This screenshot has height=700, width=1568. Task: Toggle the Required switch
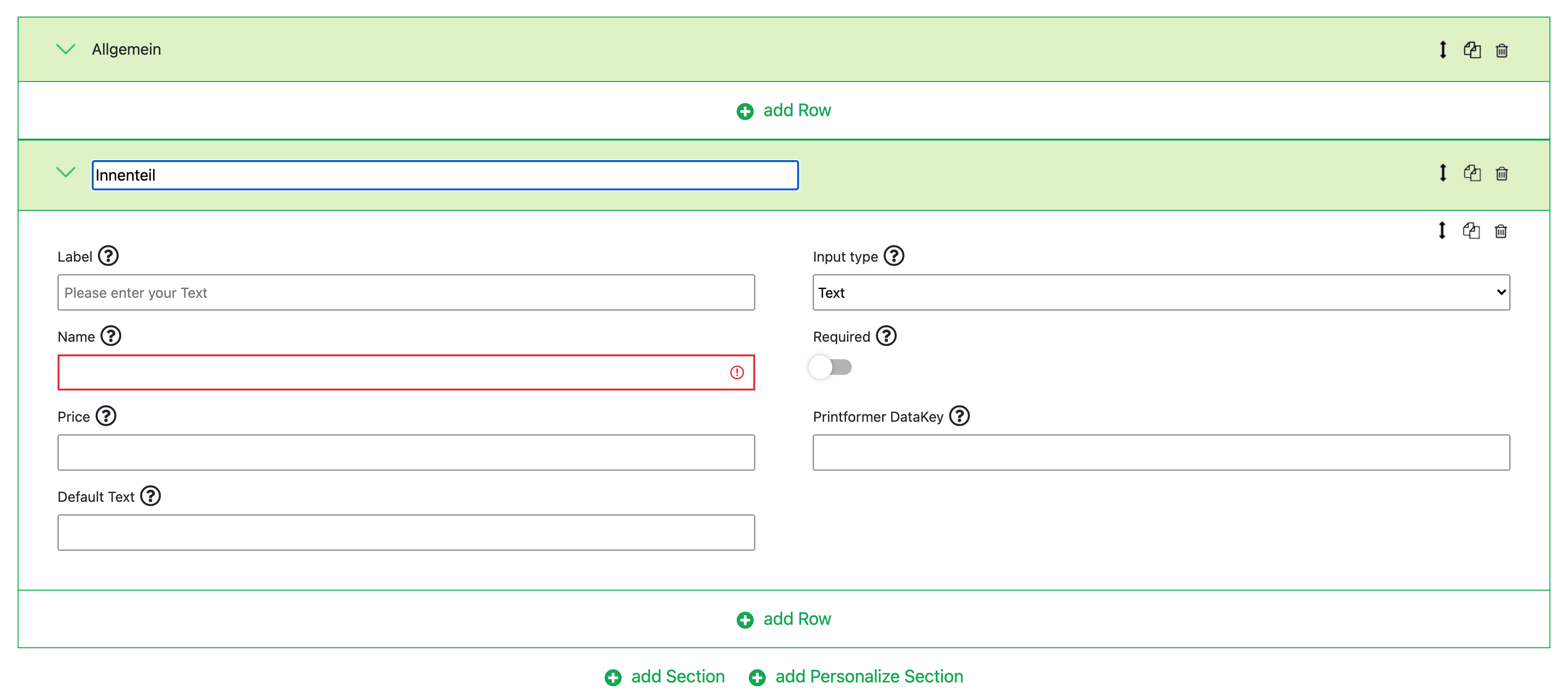830,368
